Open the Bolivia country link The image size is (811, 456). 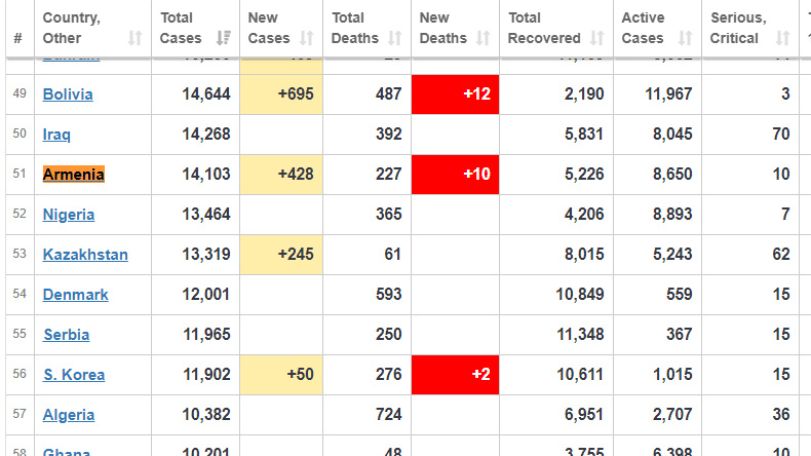68,94
